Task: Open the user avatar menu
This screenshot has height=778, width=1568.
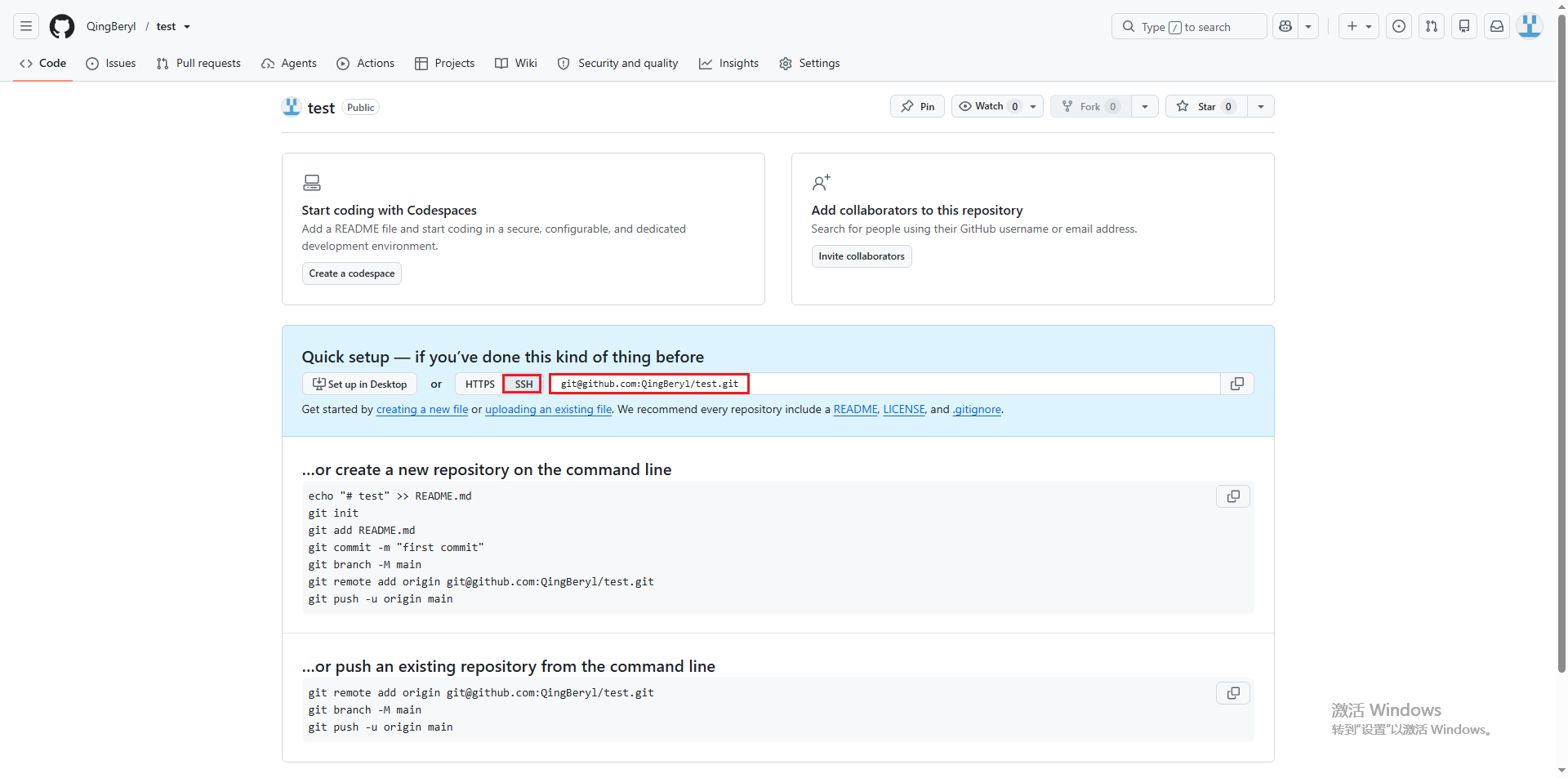Action: (x=1530, y=27)
